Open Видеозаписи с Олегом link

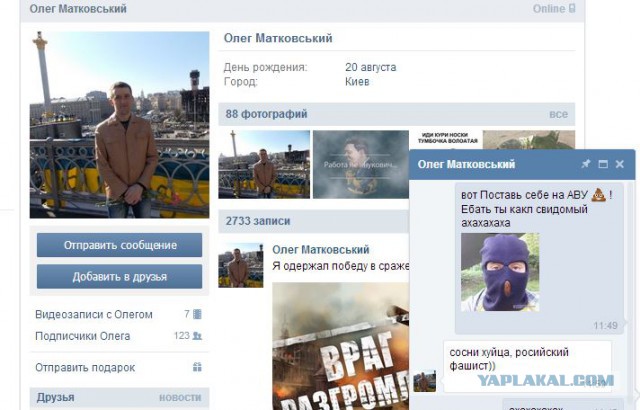[94, 315]
